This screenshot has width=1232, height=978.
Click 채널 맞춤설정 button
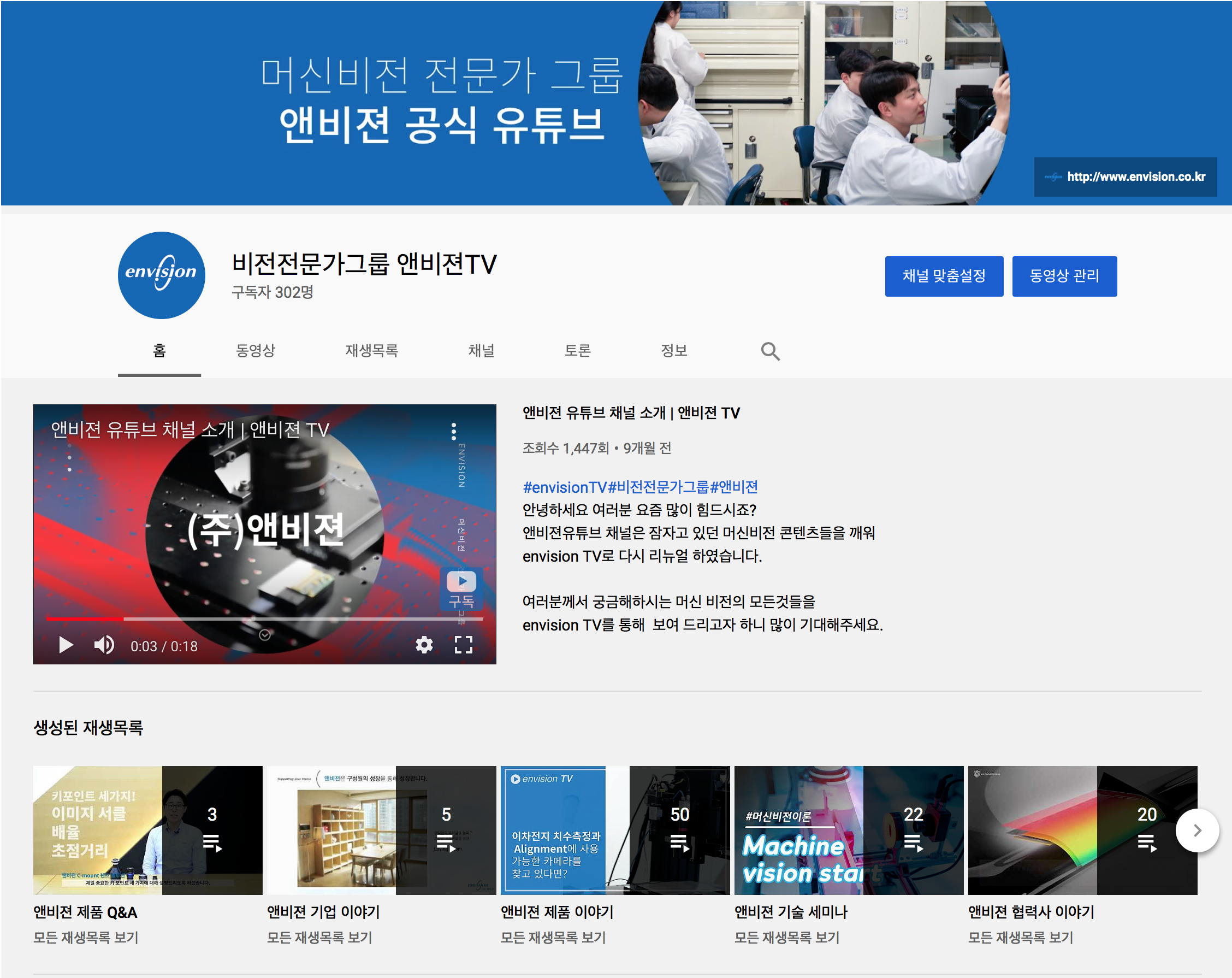tap(944, 276)
